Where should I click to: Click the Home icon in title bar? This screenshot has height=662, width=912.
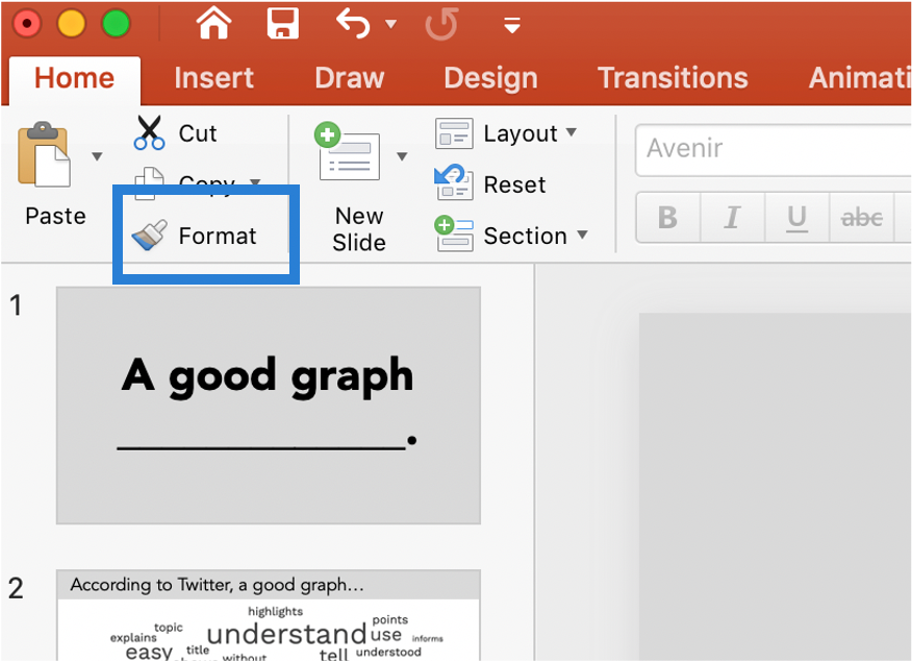[x=214, y=23]
